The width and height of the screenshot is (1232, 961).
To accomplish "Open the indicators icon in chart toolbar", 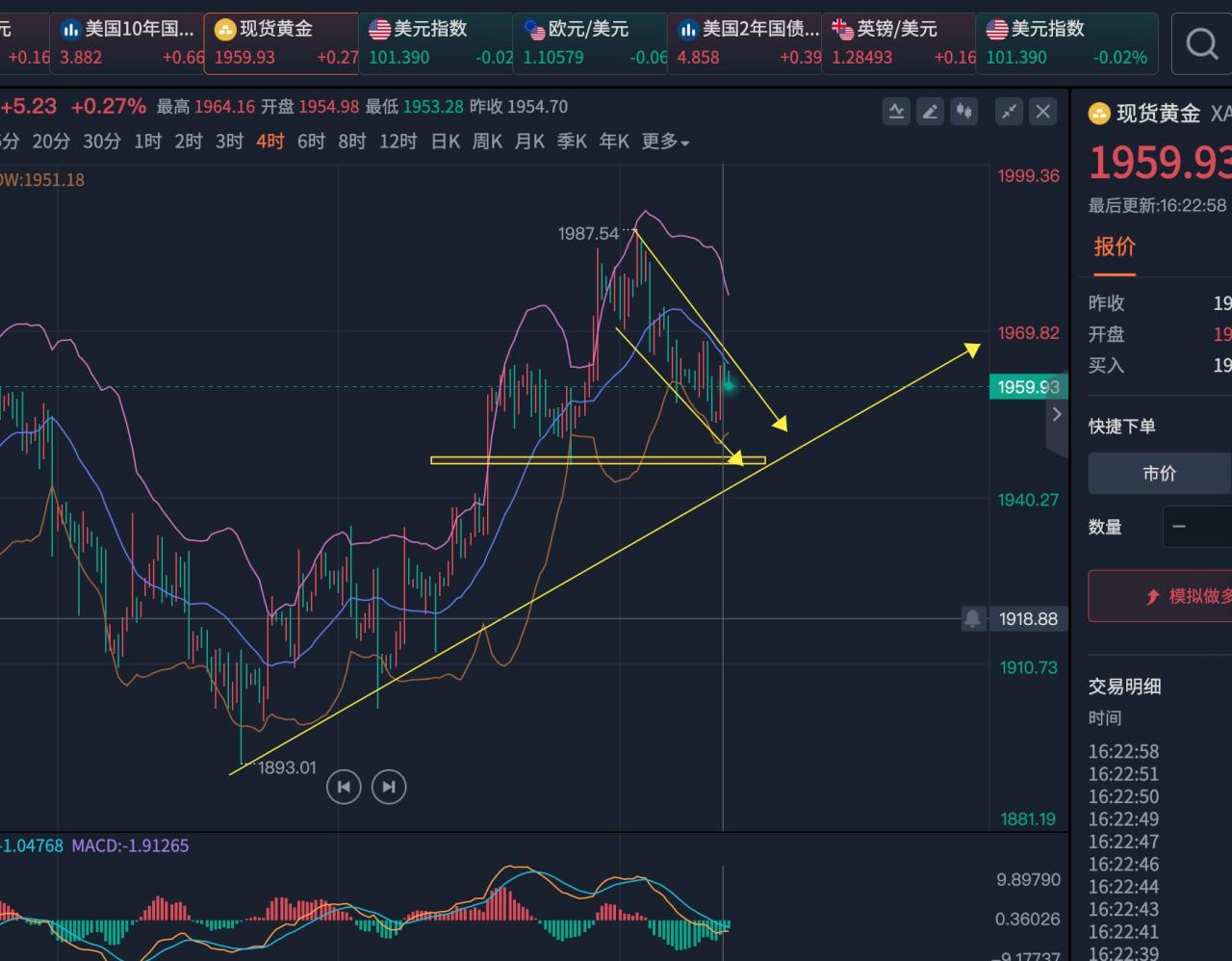I will coord(896,112).
